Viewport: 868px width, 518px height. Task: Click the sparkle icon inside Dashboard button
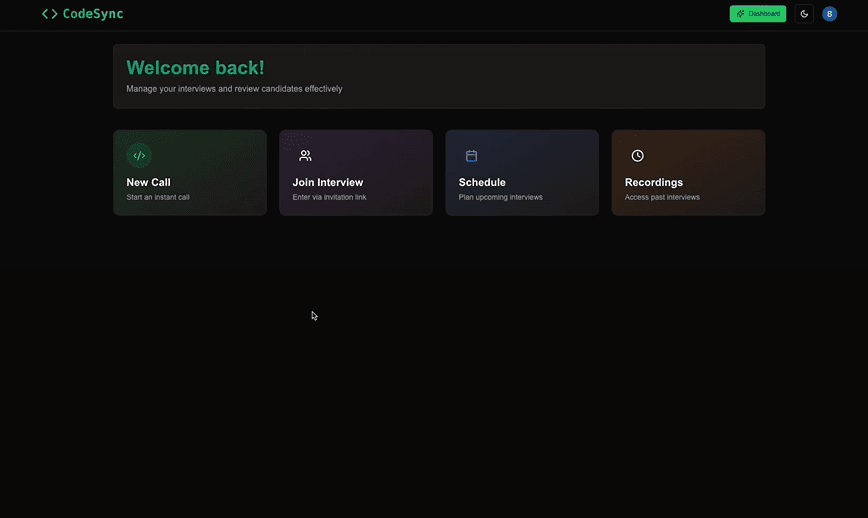point(740,14)
